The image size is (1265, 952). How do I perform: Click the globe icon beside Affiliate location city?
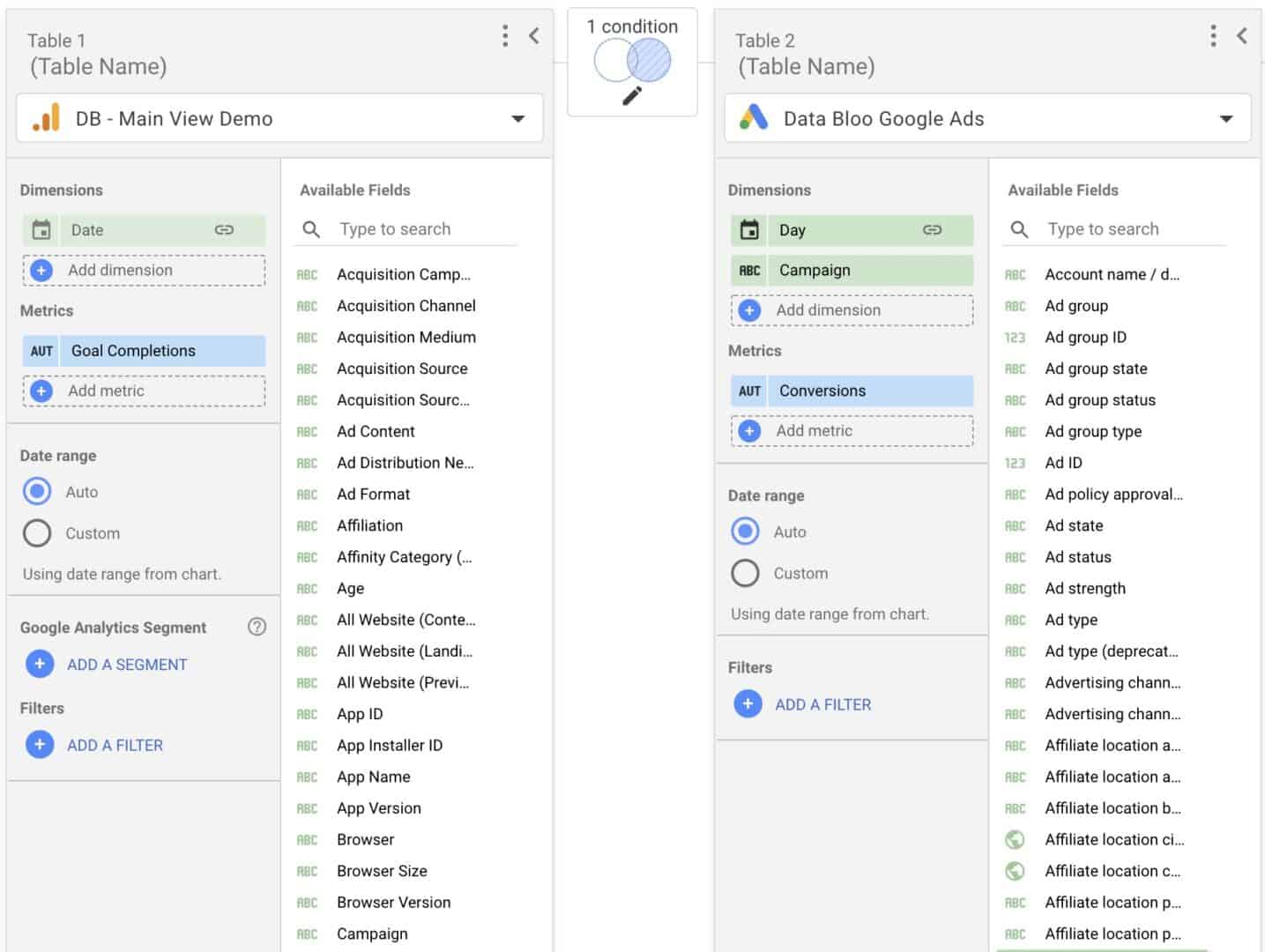pyautogui.click(x=1016, y=839)
